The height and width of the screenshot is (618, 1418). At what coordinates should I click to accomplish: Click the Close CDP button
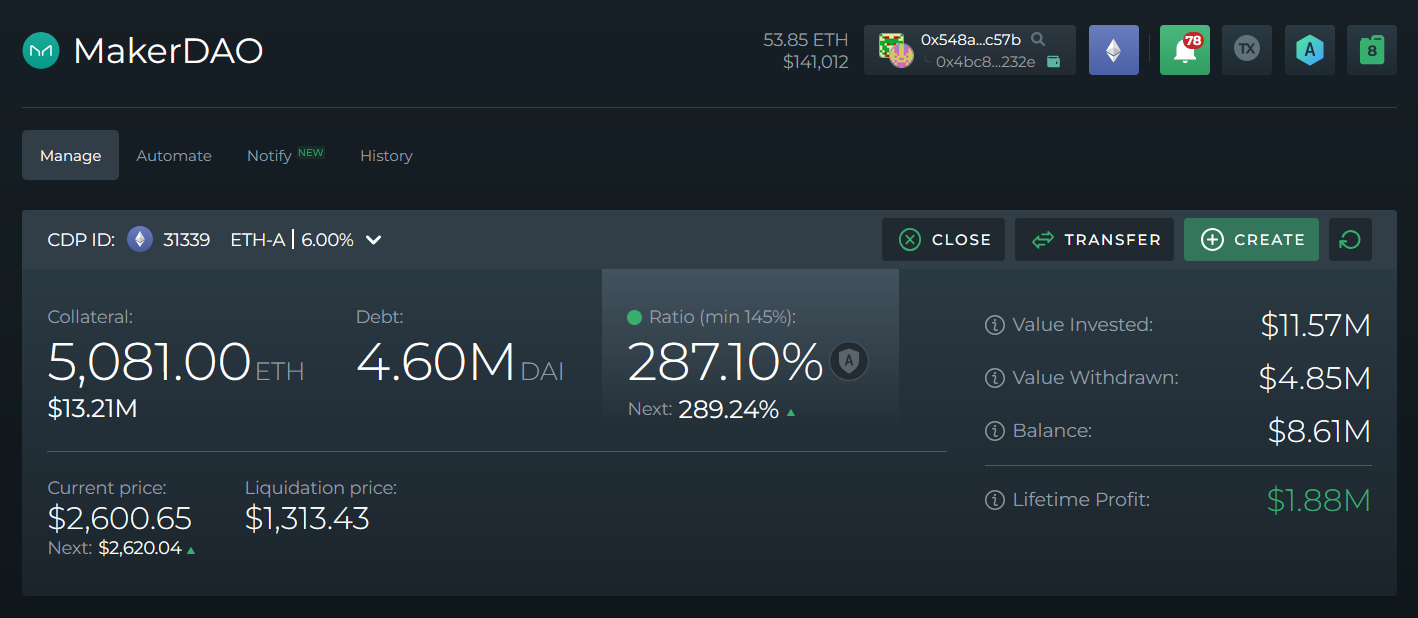[943, 240]
